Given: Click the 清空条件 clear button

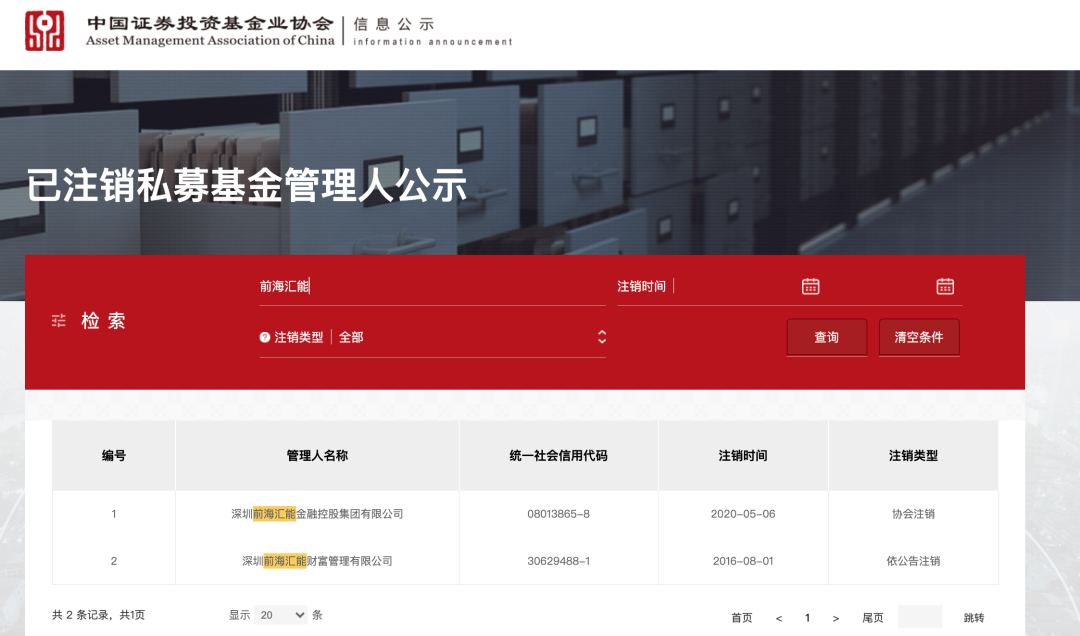Looking at the screenshot, I should click(919, 337).
